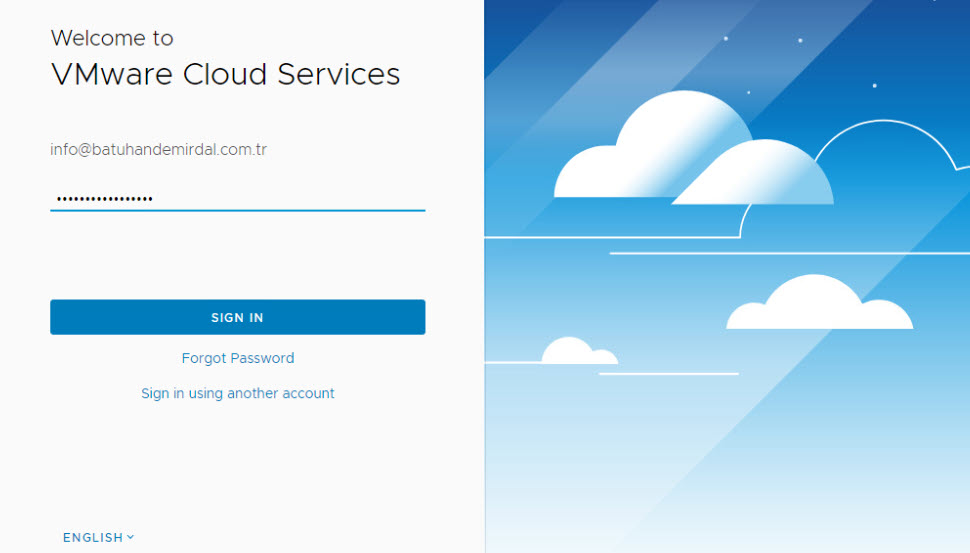This screenshot has height=553, width=970.
Task: Click the word ENGLISH in the language selector
Action: pyautogui.click(x=92, y=537)
